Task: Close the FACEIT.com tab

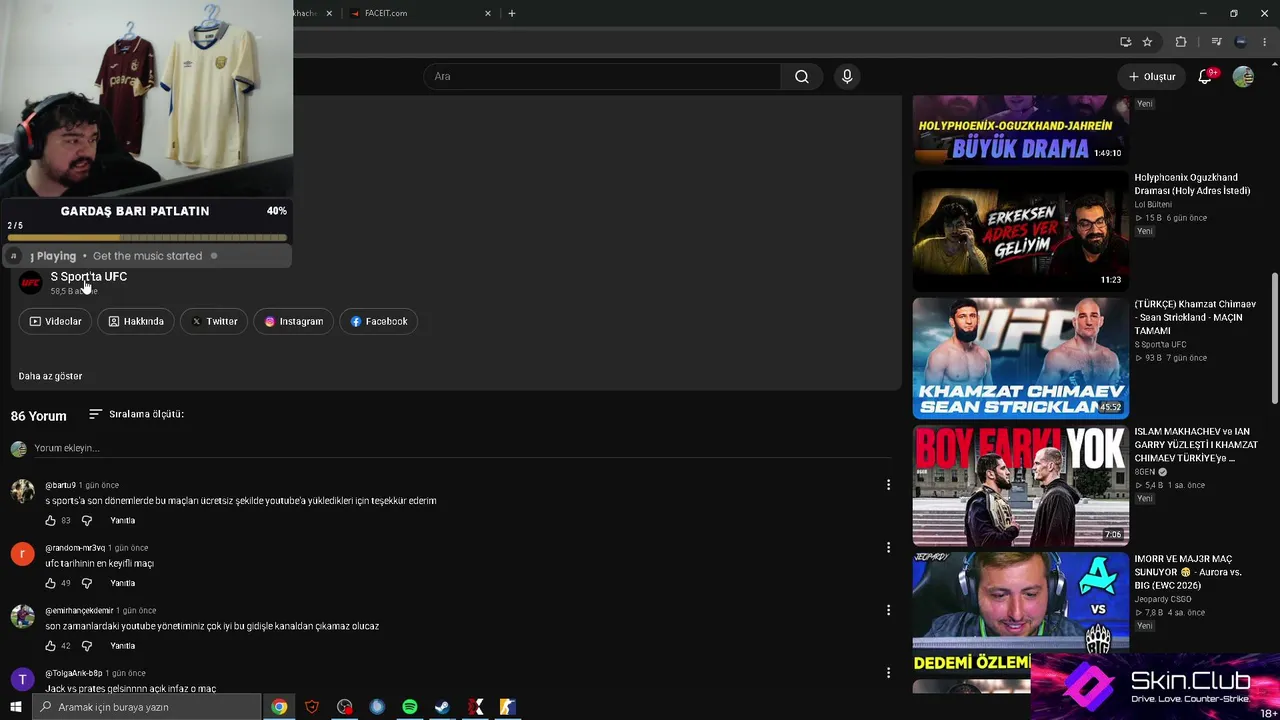Action: pyautogui.click(x=488, y=13)
